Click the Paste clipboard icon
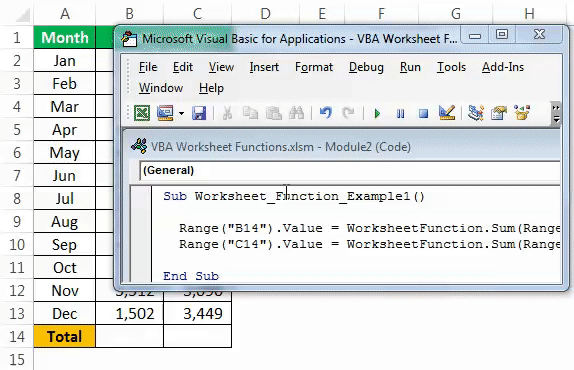Screen dimensions: 574x370 click(x=273, y=113)
